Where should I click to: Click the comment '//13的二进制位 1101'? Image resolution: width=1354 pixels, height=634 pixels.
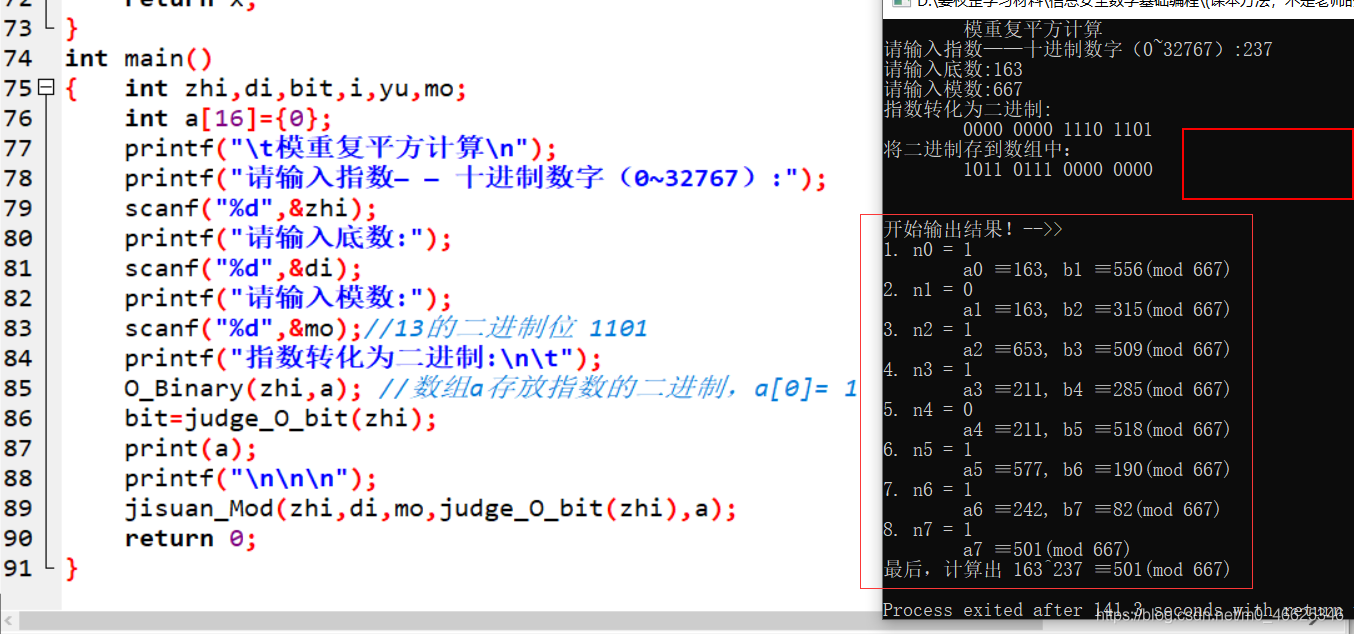coord(505,328)
